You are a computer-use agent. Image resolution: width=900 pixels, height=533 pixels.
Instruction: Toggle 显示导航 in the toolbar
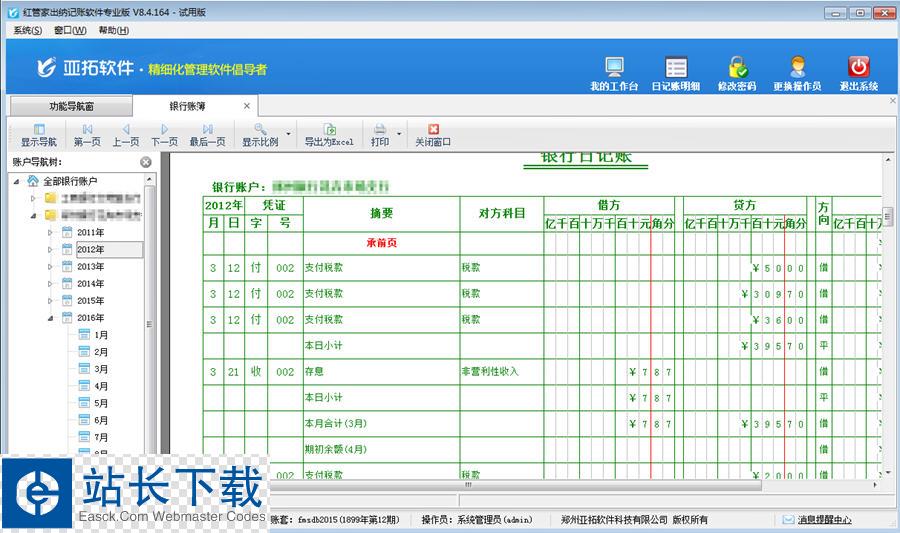click(x=39, y=135)
